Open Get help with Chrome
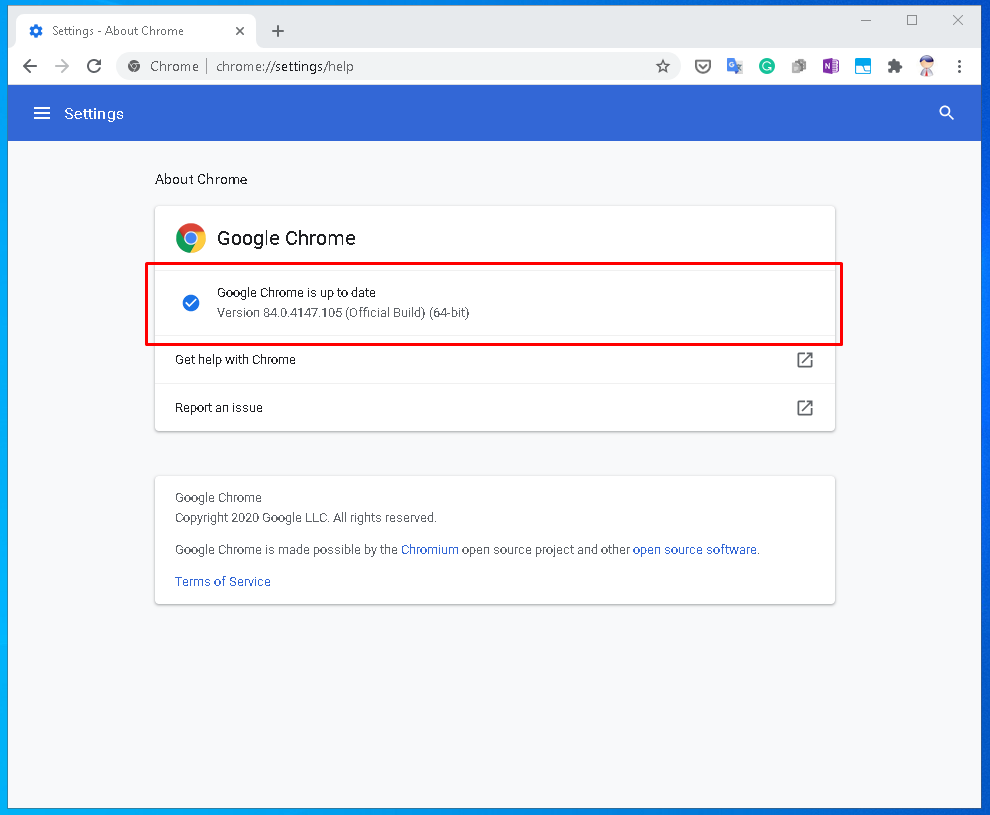Viewport: 990px width, 815px height. click(495, 360)
